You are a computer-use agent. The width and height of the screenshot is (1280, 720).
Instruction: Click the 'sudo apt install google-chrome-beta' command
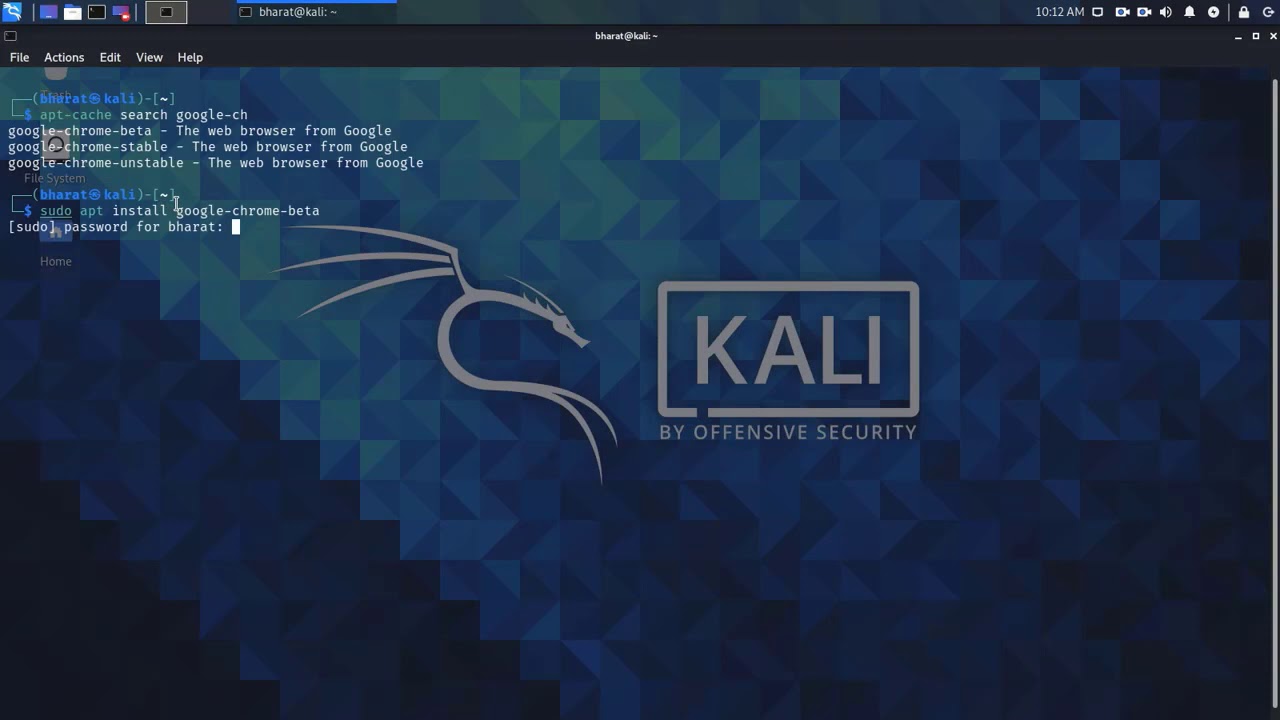pyautogui.click(x=180, y=211)
